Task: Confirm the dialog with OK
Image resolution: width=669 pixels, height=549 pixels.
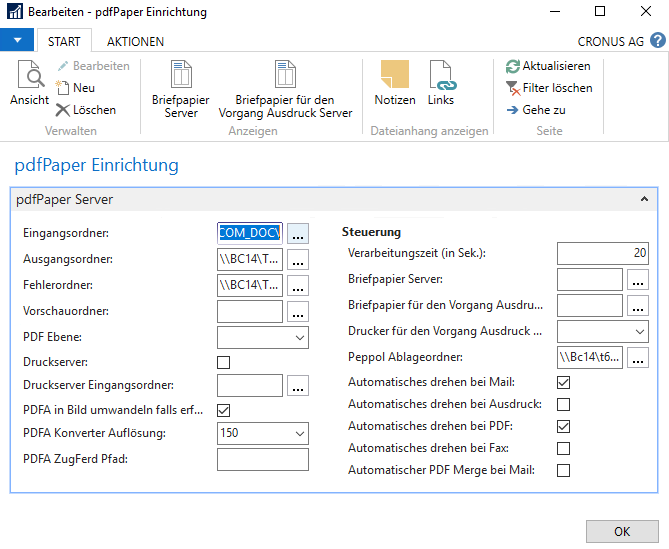Action: tap(622, 532)
